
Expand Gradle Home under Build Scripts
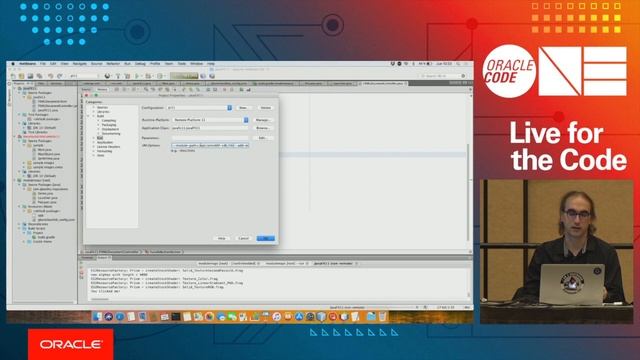click(24, 242)
